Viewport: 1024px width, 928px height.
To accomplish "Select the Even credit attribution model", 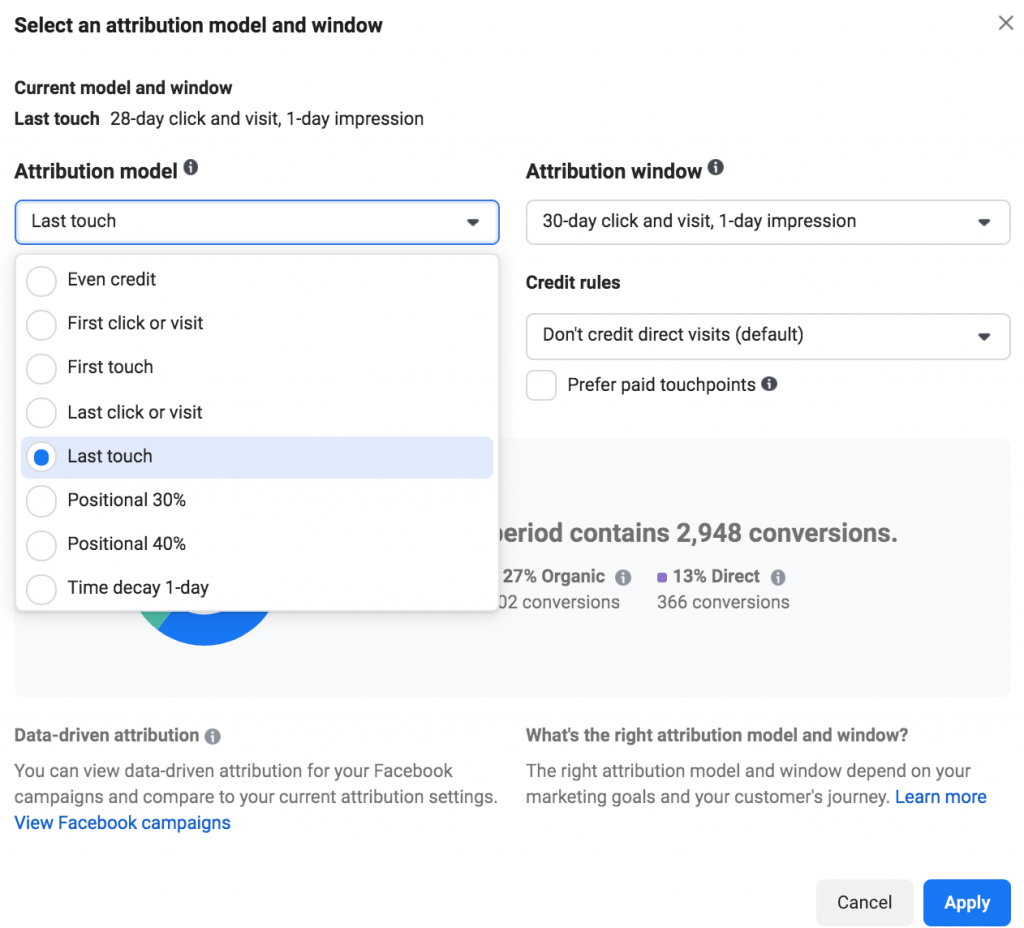I will coord(110,280).
